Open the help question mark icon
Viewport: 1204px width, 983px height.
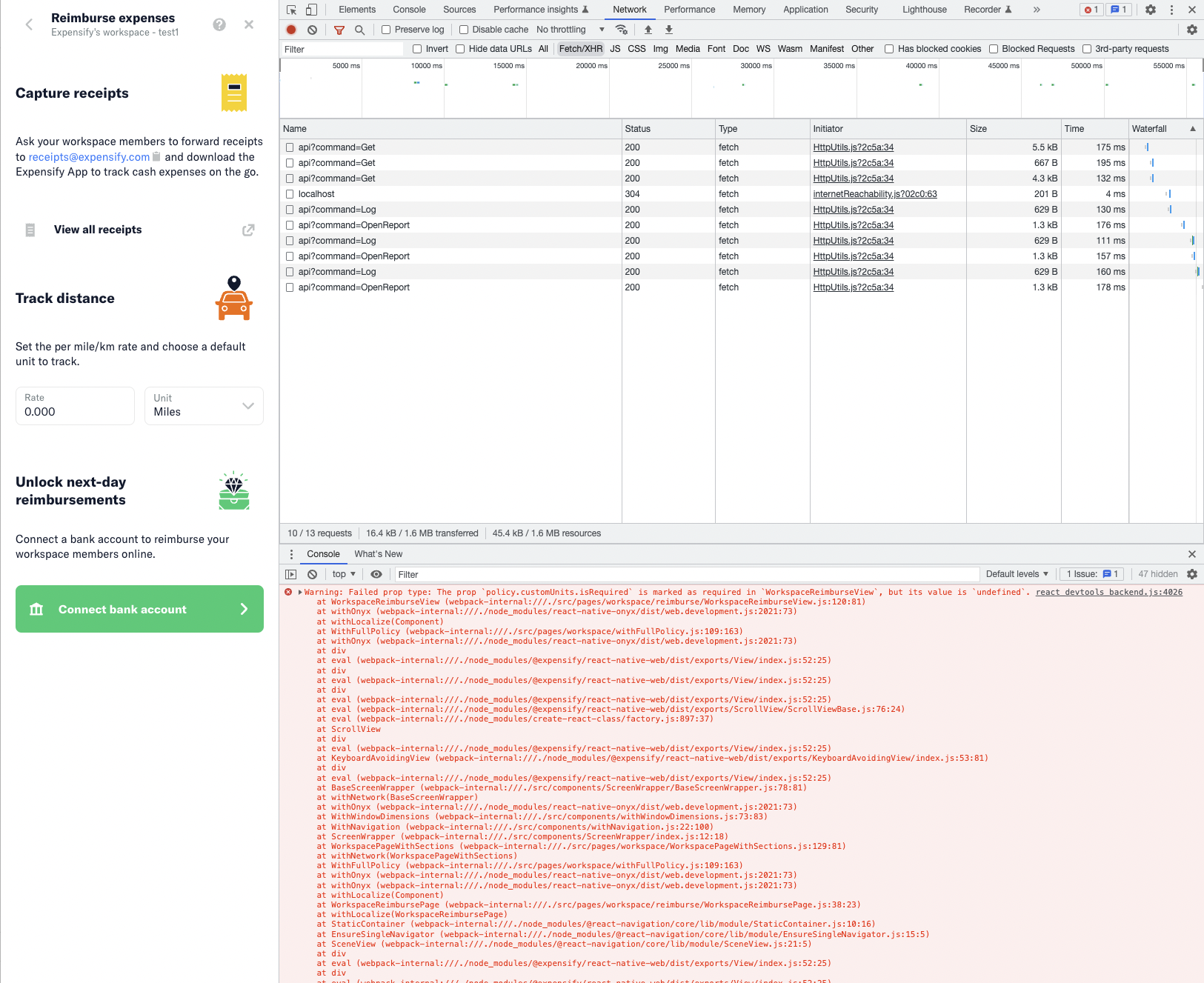[219, 24]
